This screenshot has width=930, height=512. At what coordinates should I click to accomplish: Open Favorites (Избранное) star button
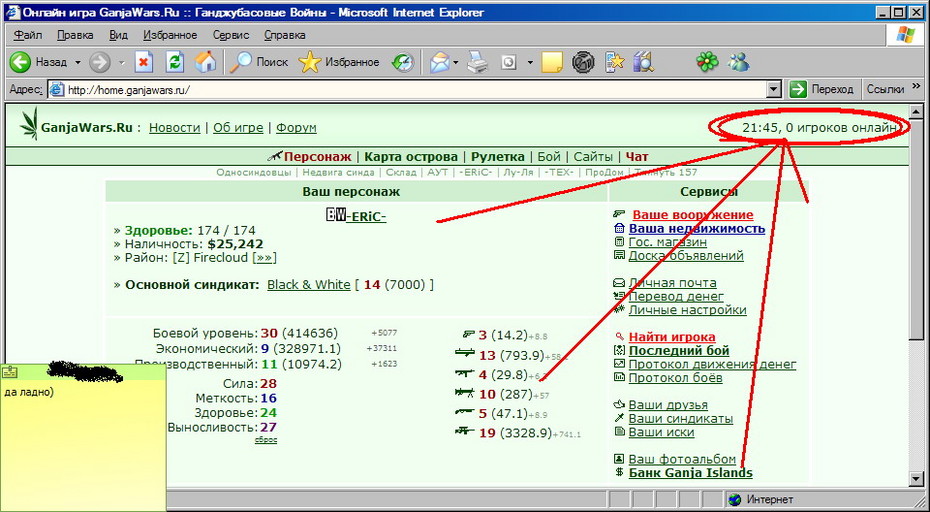click(339, 62)
